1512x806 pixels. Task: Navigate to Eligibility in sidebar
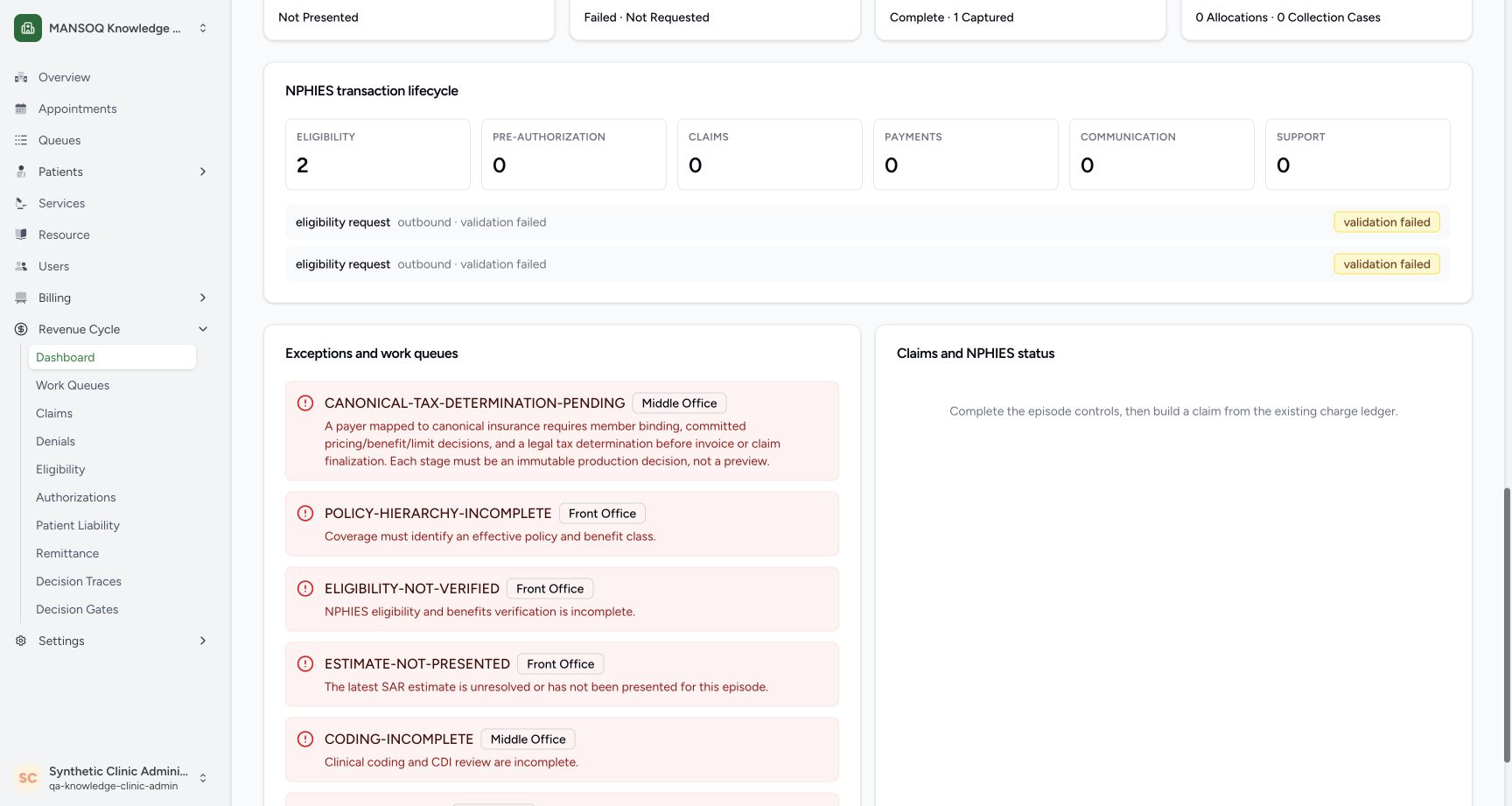112,469
